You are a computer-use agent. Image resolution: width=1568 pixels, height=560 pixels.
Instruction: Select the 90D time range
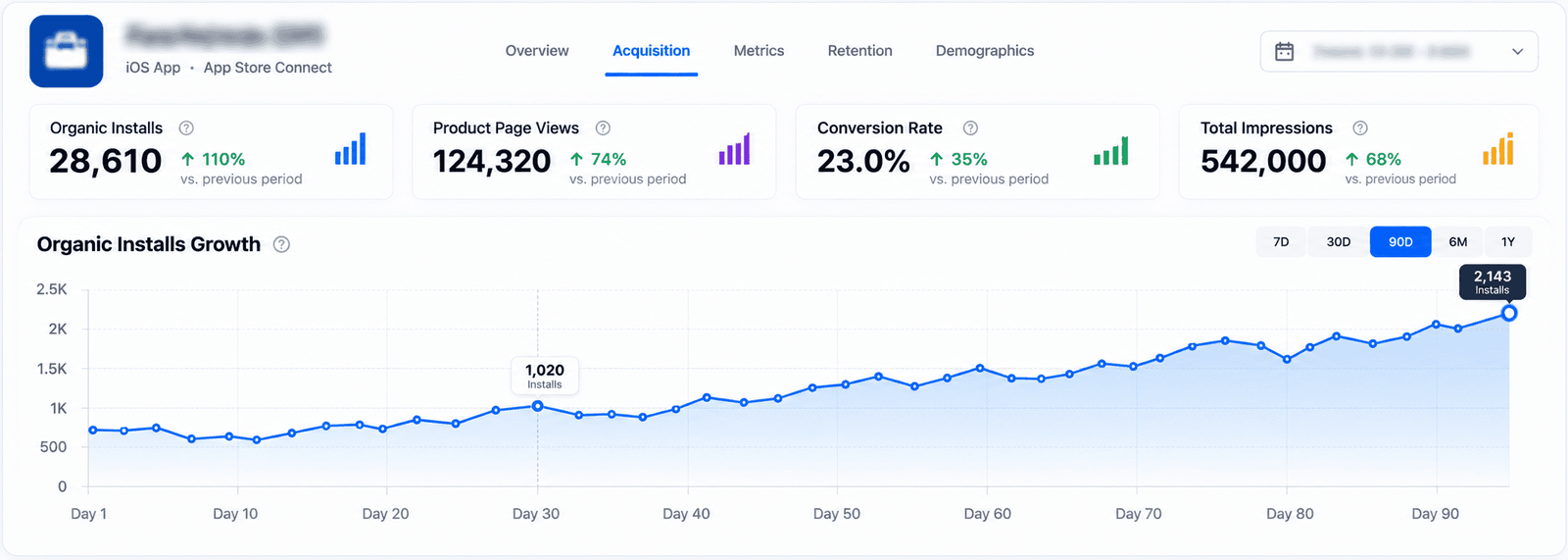tap(1400, 241)
